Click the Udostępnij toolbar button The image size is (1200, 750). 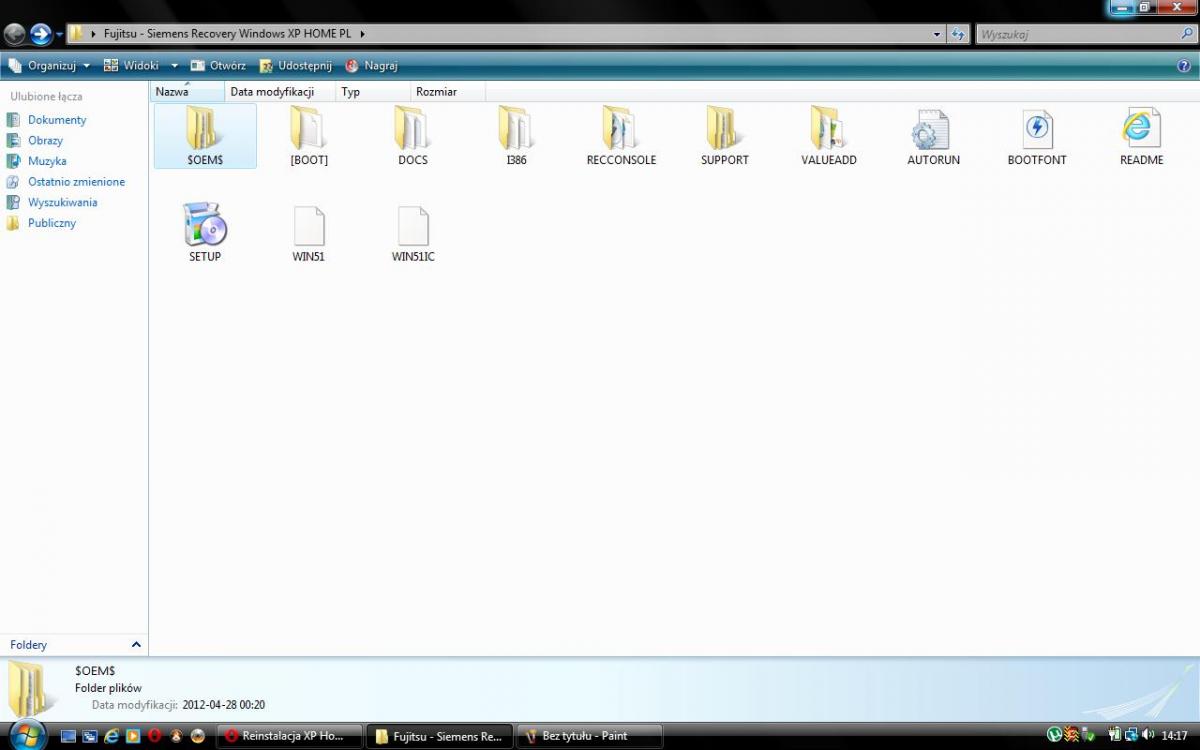(295, 66)
